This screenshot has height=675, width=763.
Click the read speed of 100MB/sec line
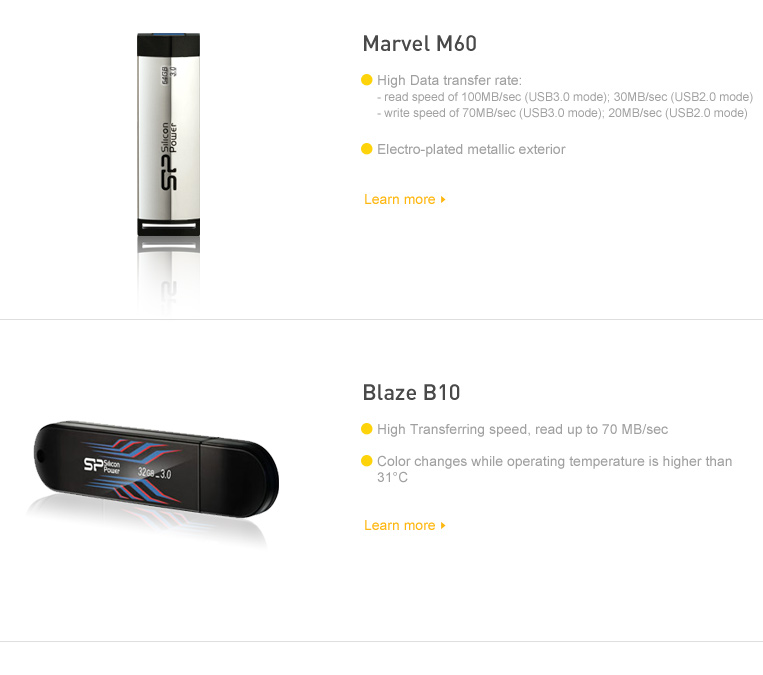tap(565, 97)
